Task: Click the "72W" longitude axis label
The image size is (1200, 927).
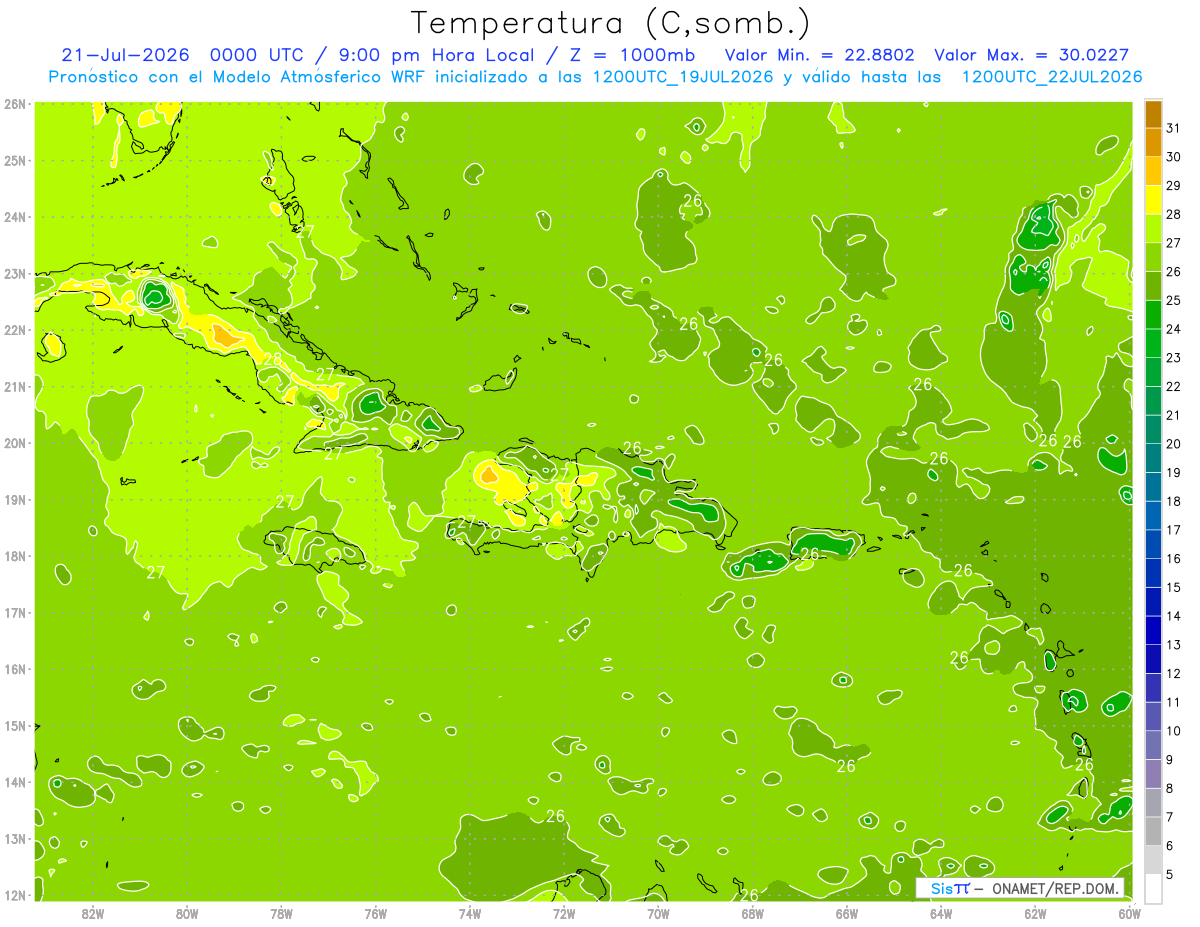Action: [x=564, y=913]
